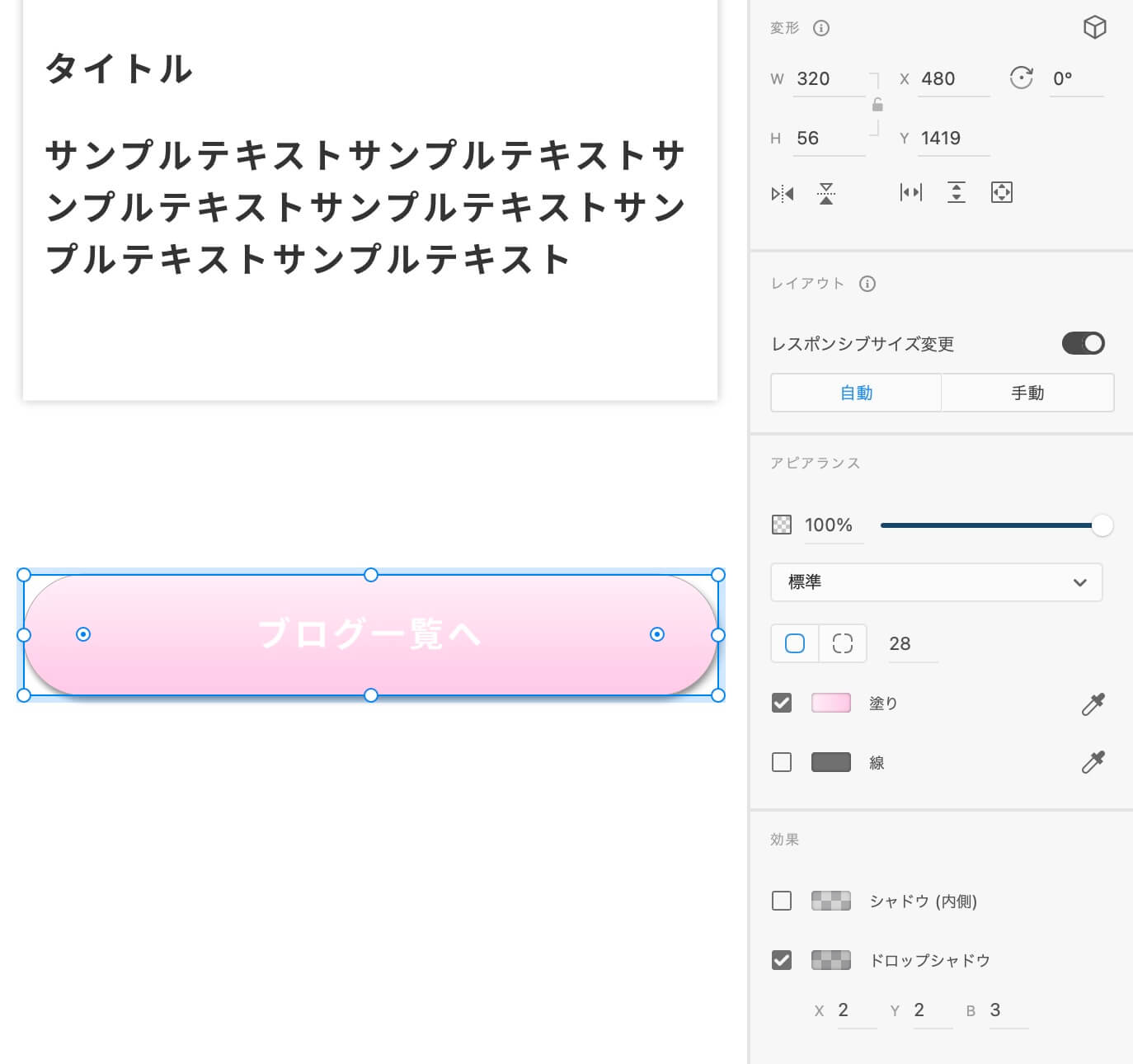Click the サンプルテキスト paragraph on canvas

(x=365, y=207)
